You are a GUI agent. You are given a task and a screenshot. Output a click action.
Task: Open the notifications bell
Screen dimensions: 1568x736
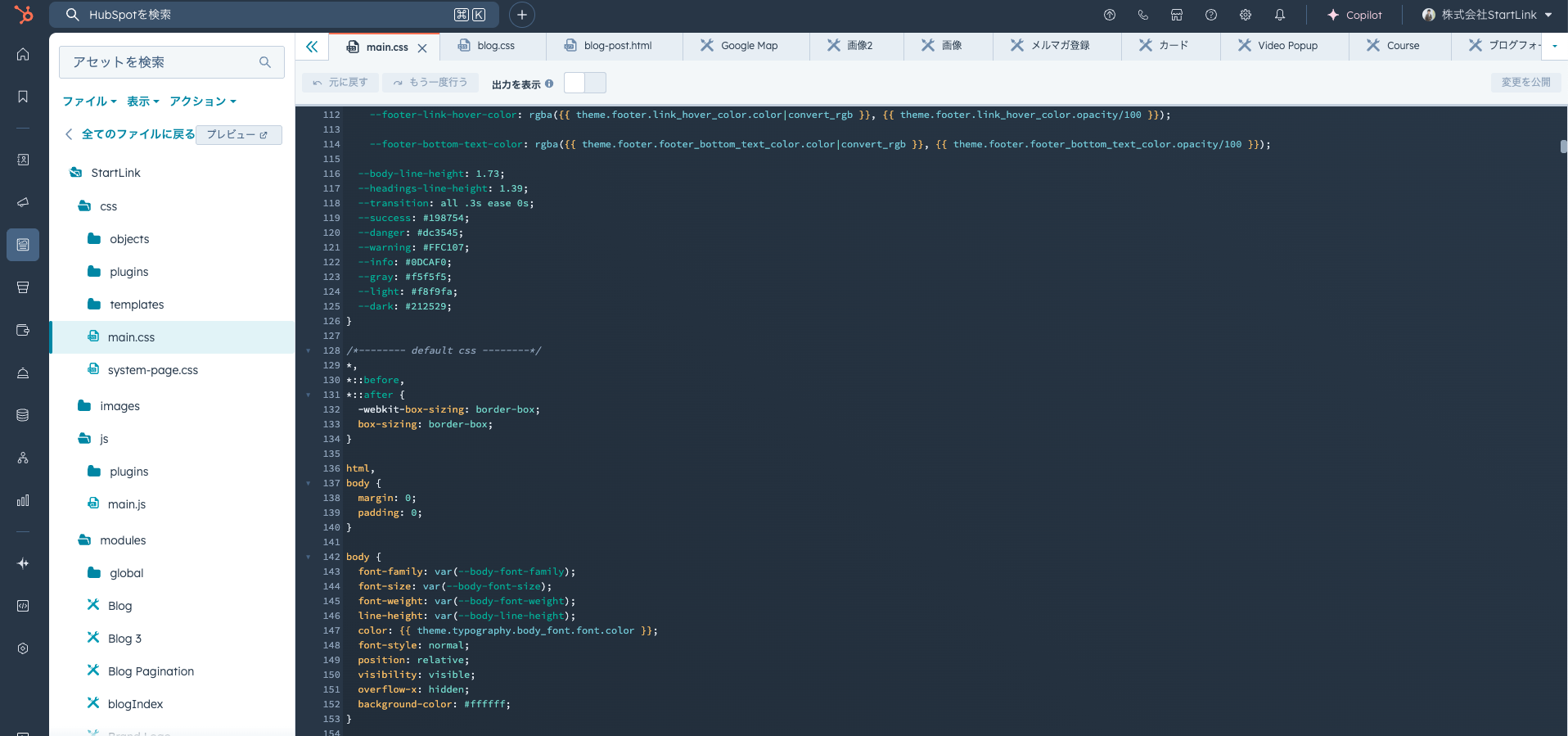tap(1280, 15)
